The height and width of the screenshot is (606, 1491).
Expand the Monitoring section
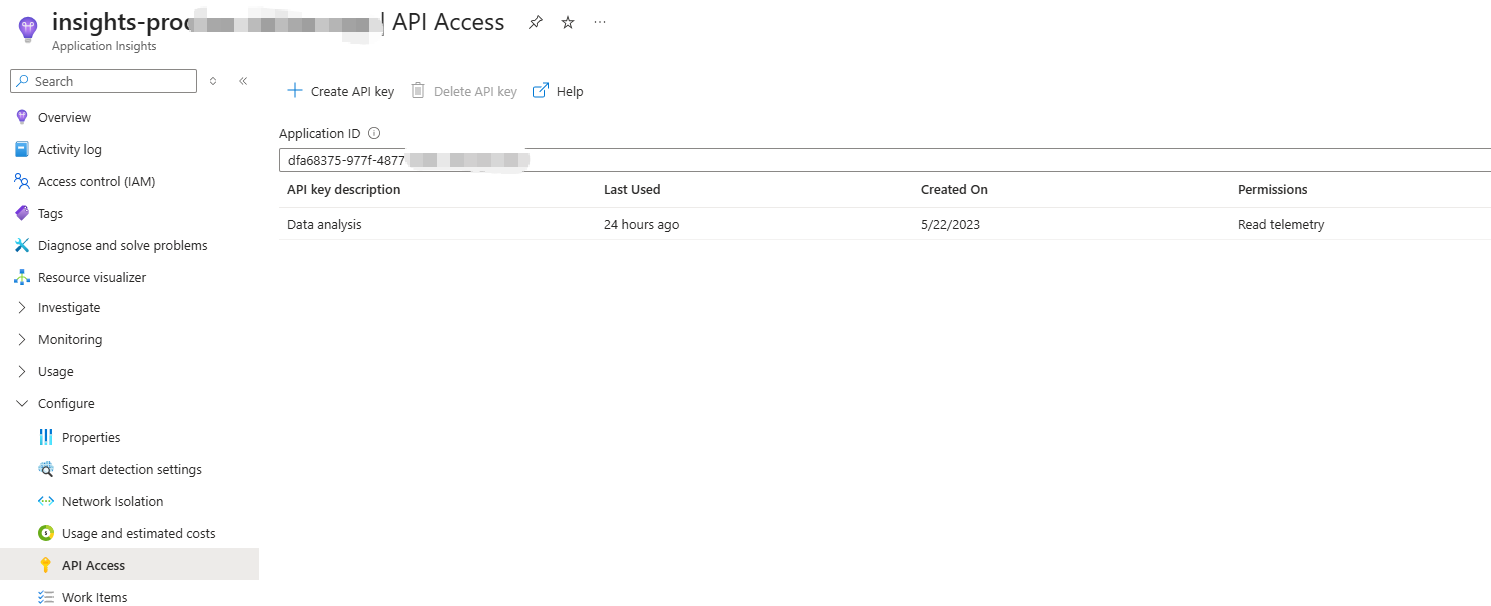[x=22, y=339]
